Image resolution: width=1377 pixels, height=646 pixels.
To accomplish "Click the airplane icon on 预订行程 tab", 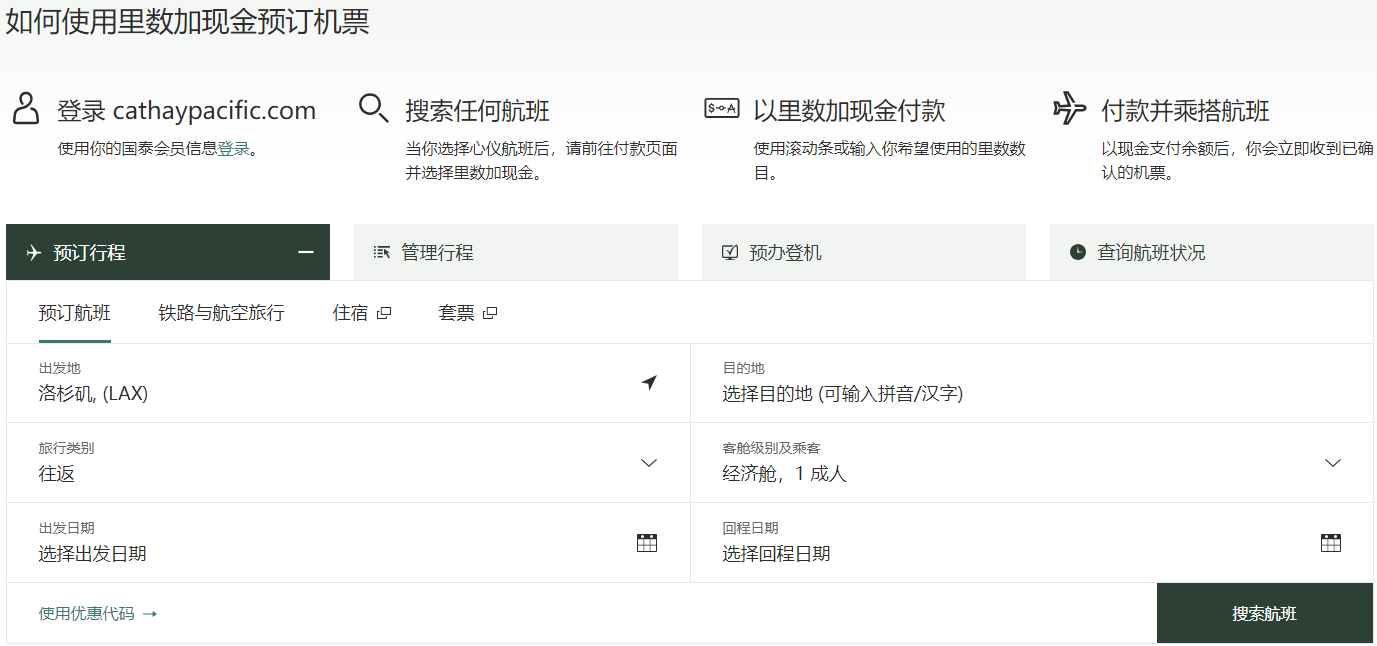I will (x=34, y=253).
